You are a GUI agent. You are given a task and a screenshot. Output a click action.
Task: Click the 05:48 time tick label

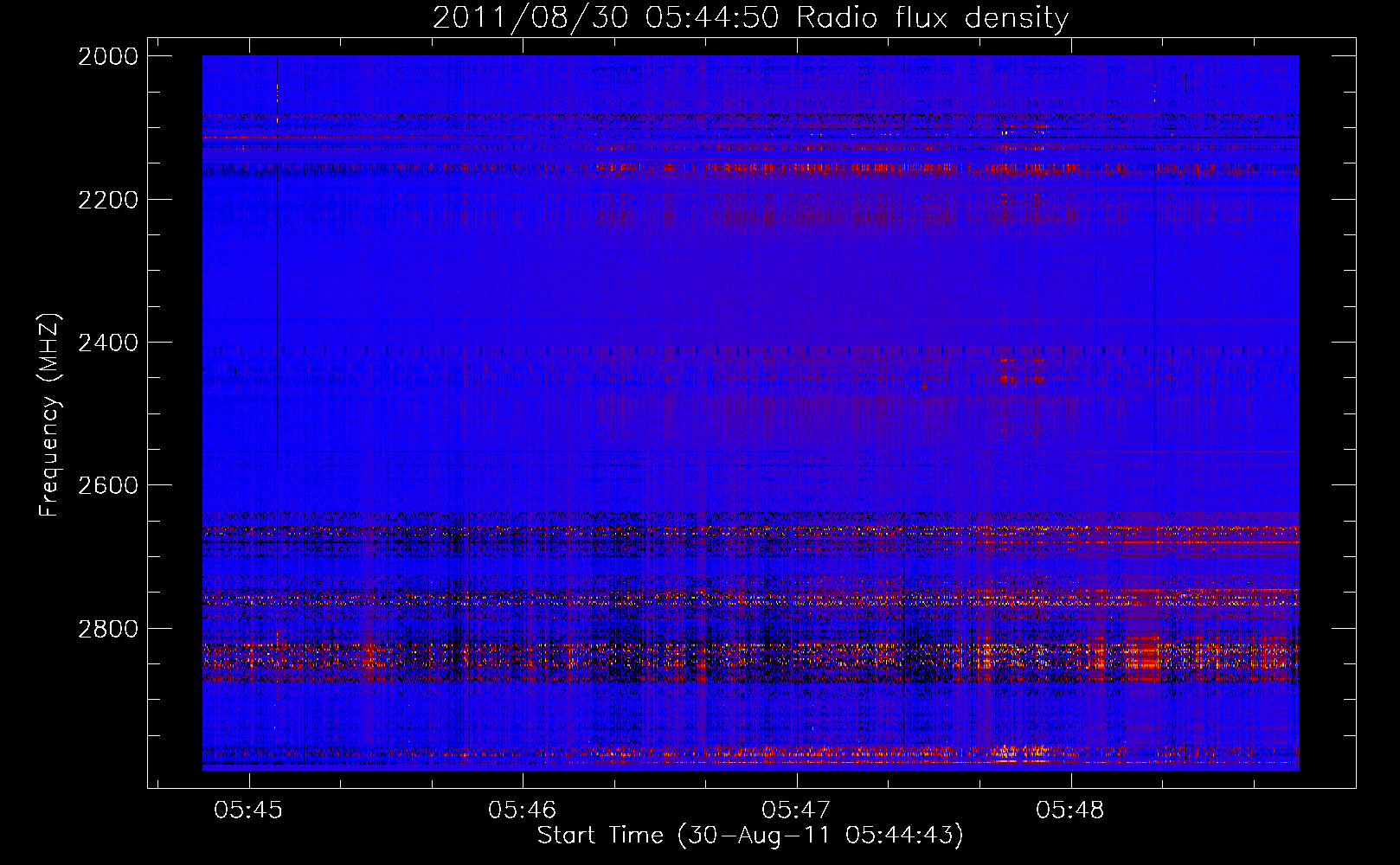[x=1070, y=810]
